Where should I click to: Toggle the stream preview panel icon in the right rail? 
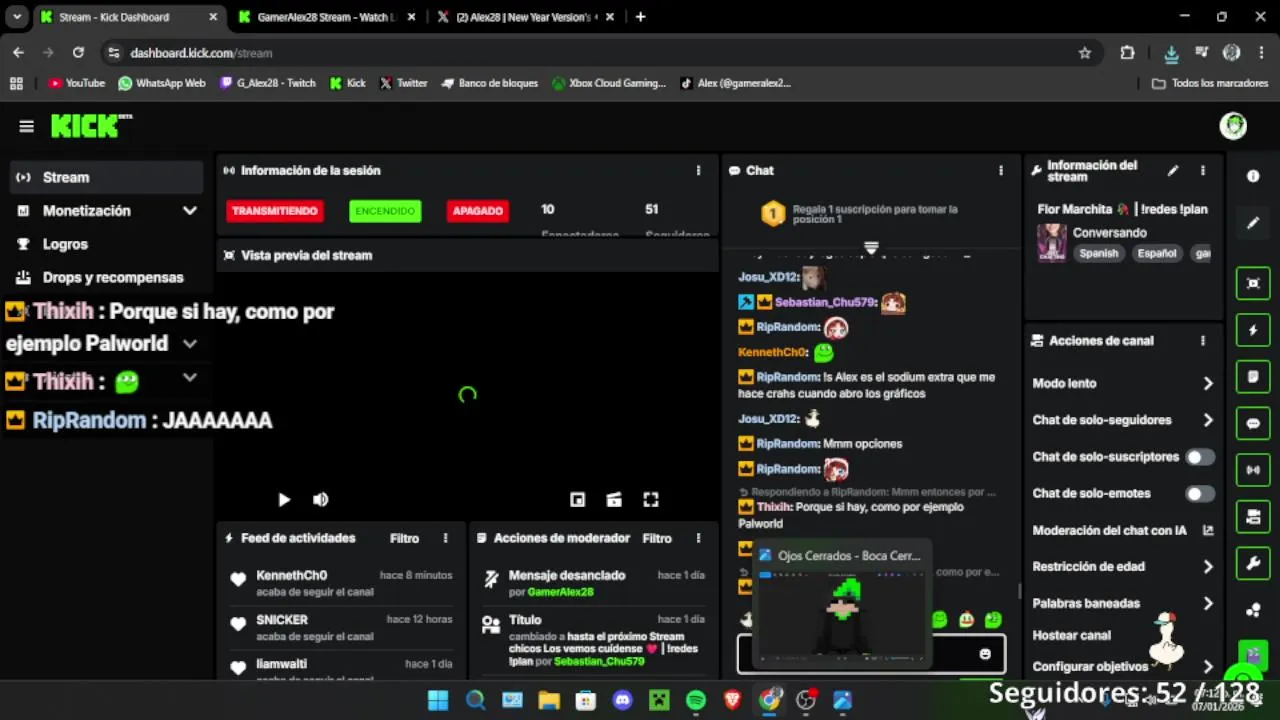coord(1253,284)
